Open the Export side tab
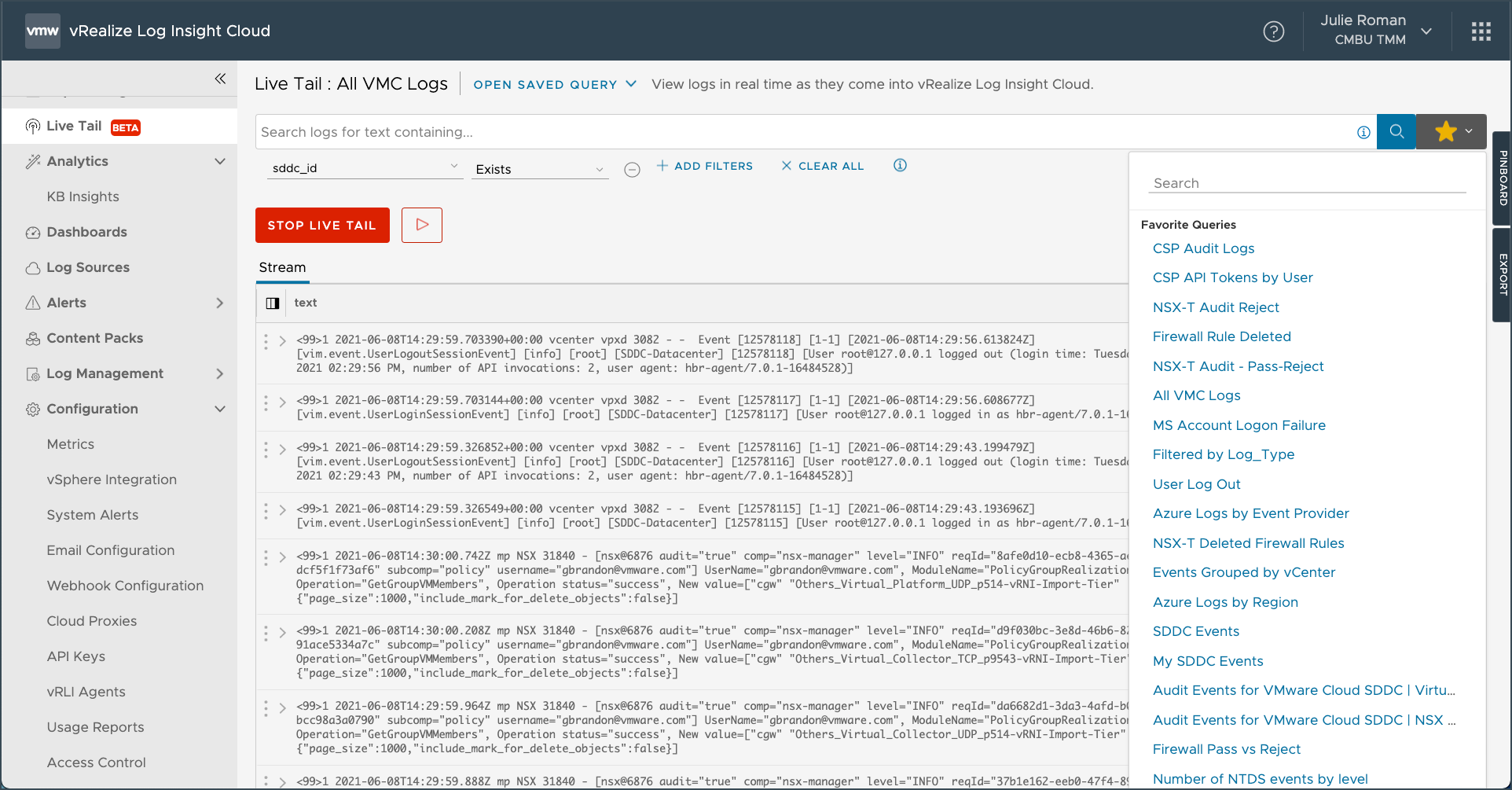The width and height of the screenshot is (1512, 790). (1503, 274)
